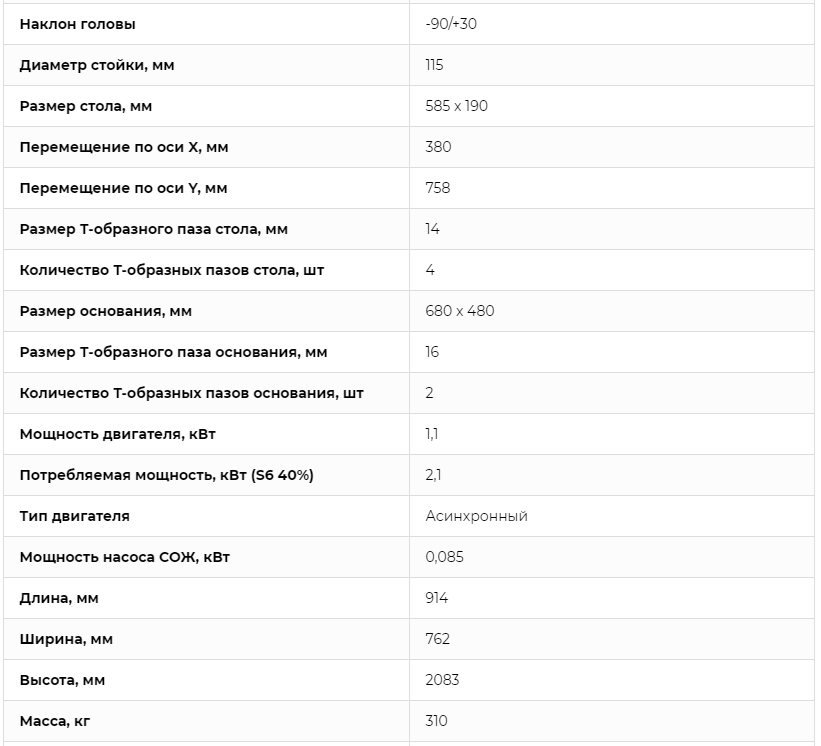Click 'Количество Т-образных пазов стола, шт' label
This screenshot has width=821, height=746.
(x=171, y=270)
